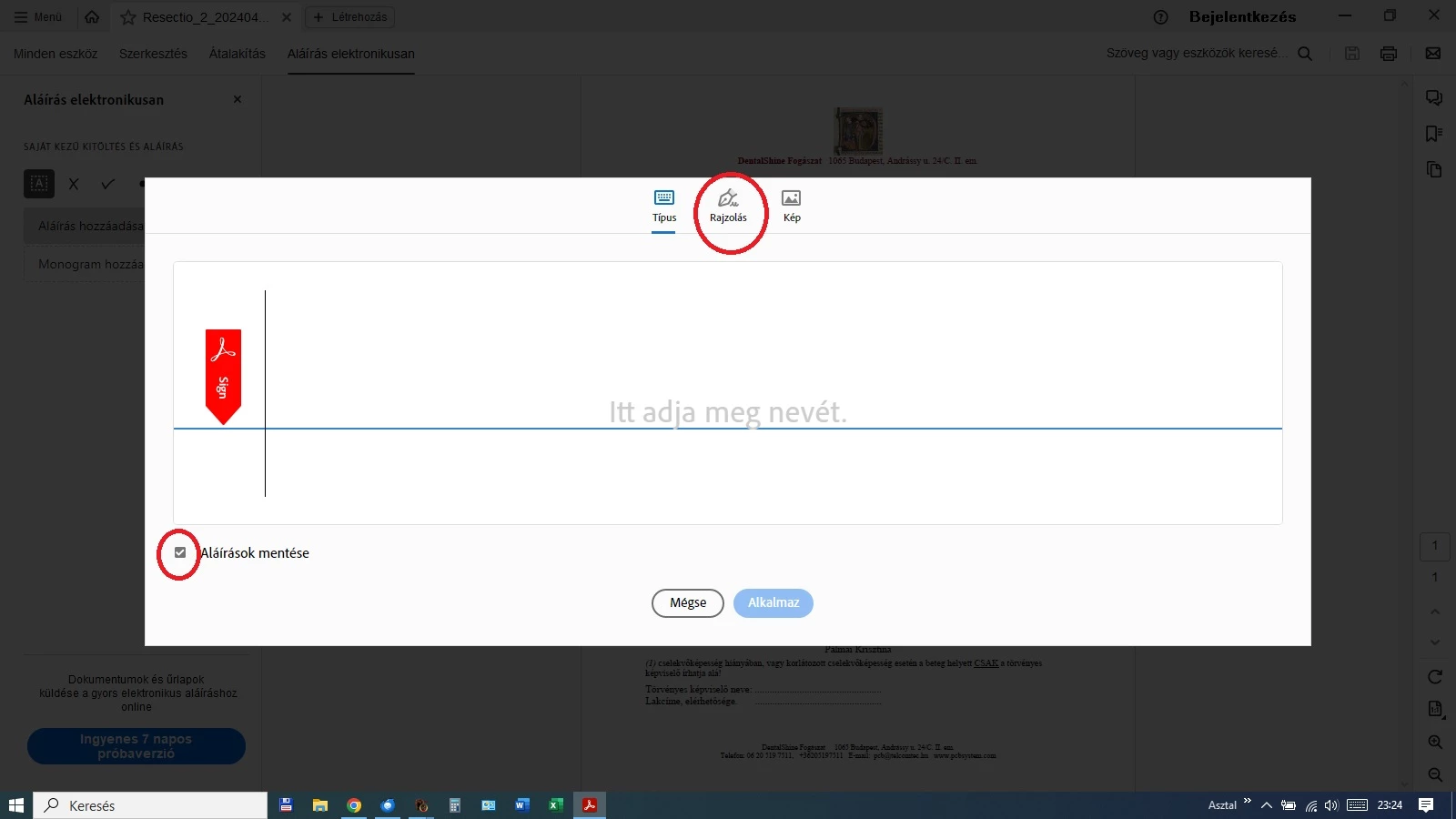
Task: Click the current page number box
Action: [1435, 546]
